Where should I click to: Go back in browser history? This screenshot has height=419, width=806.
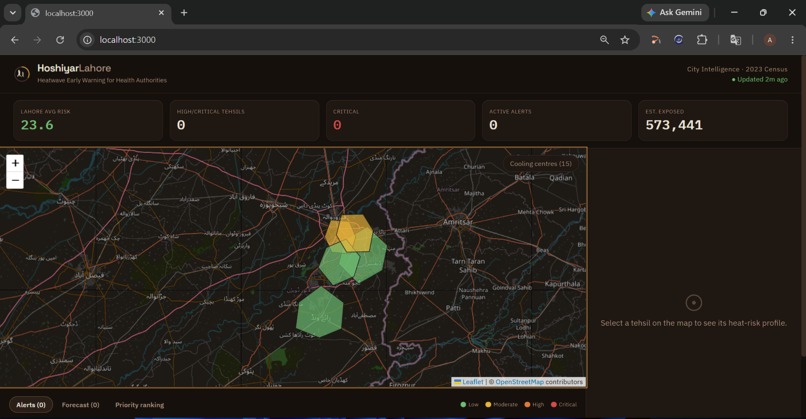point(15,40)
